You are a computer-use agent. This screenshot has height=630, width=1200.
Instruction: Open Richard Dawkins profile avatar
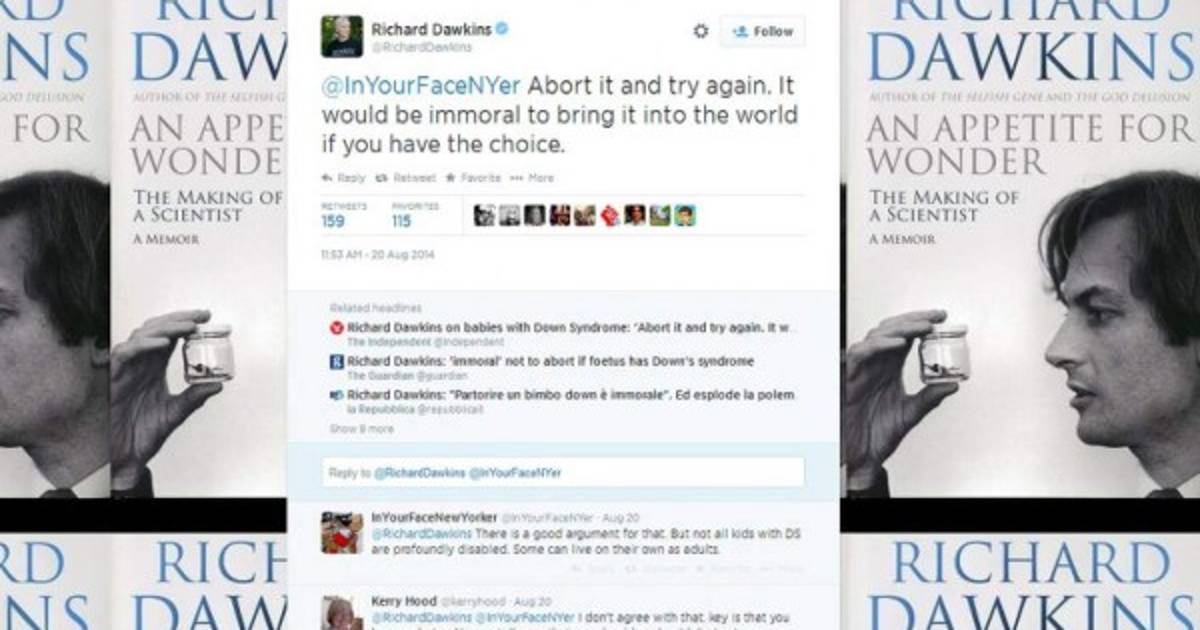tap(341, 36)
